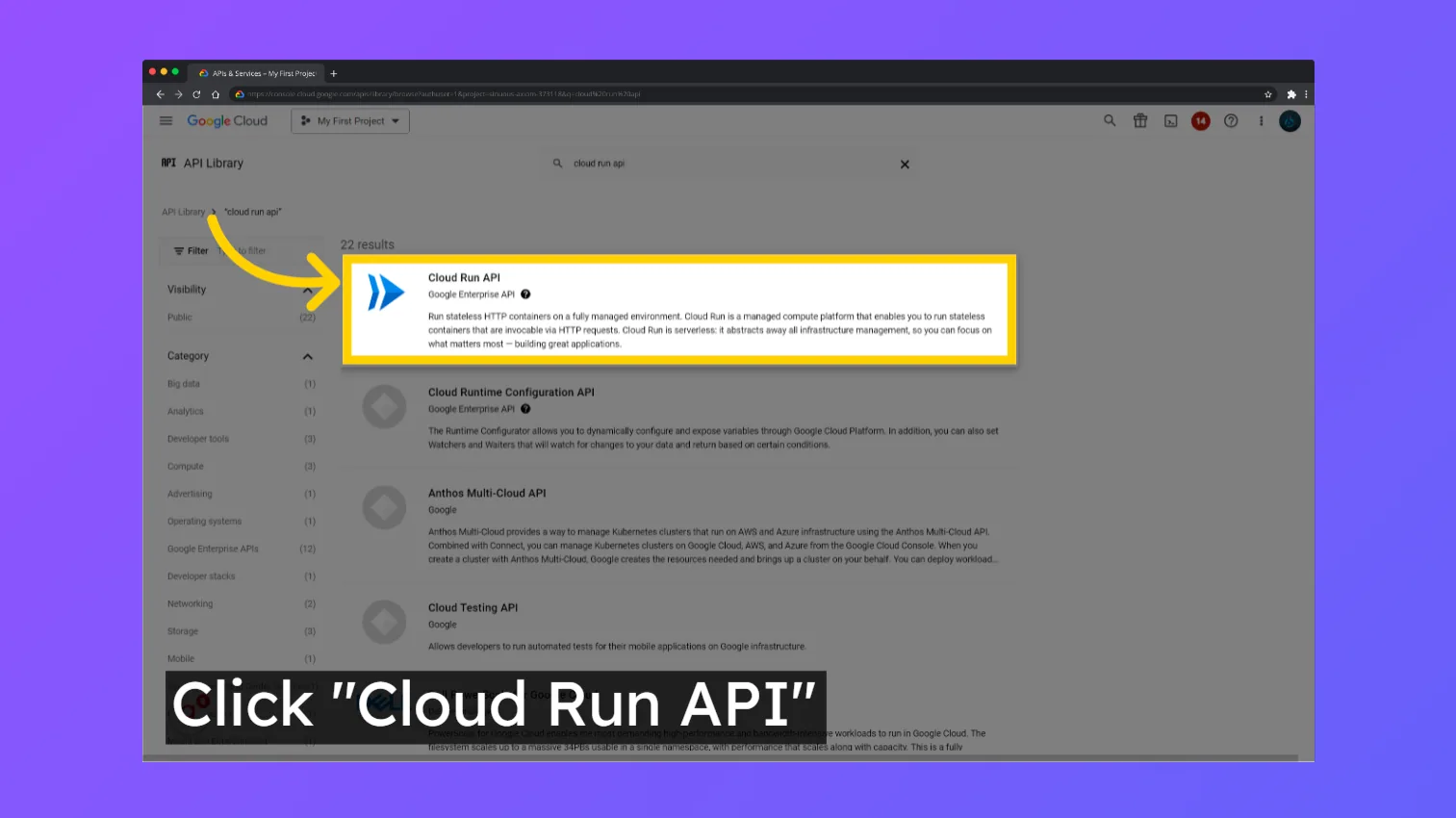Open Anthos Multi-Cloud API result
Viewport: 1456px width, 818px height.
[679, 526]
